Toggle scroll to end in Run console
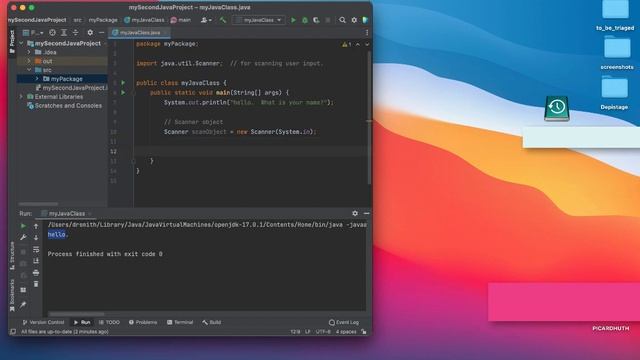The width and height of the screenshot is (640, 360). tap(36, 260)
